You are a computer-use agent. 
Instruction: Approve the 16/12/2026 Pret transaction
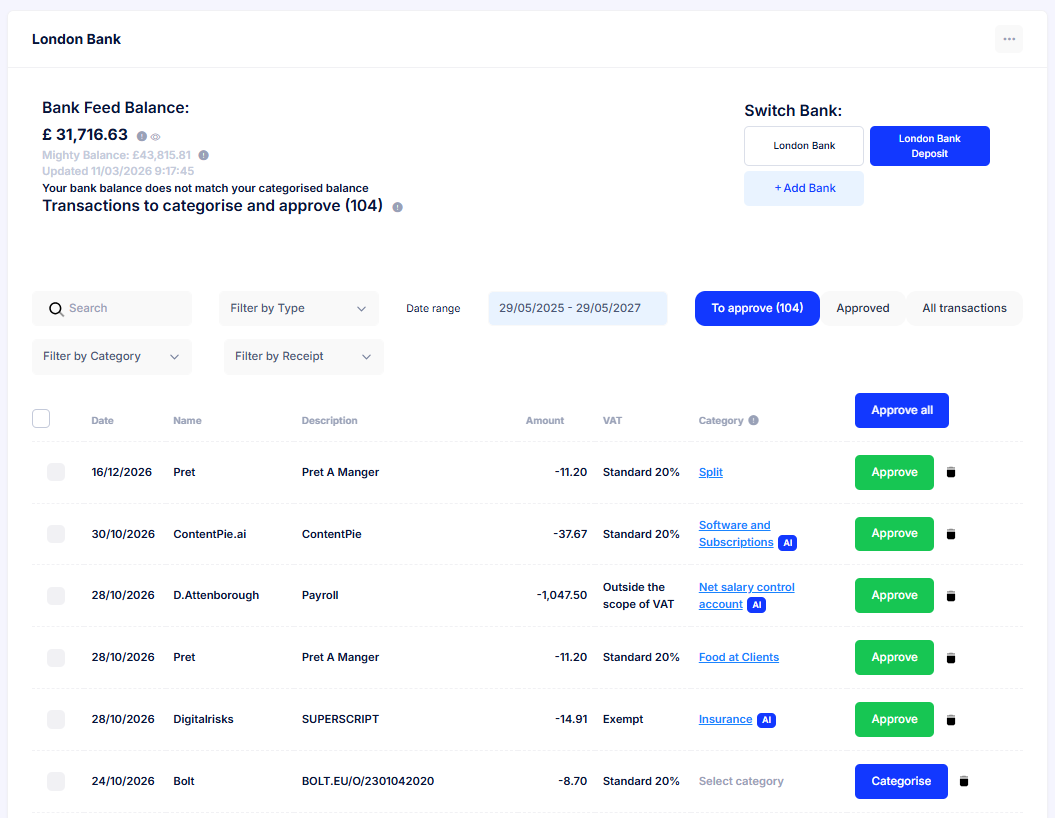click(x=894, y=472)
